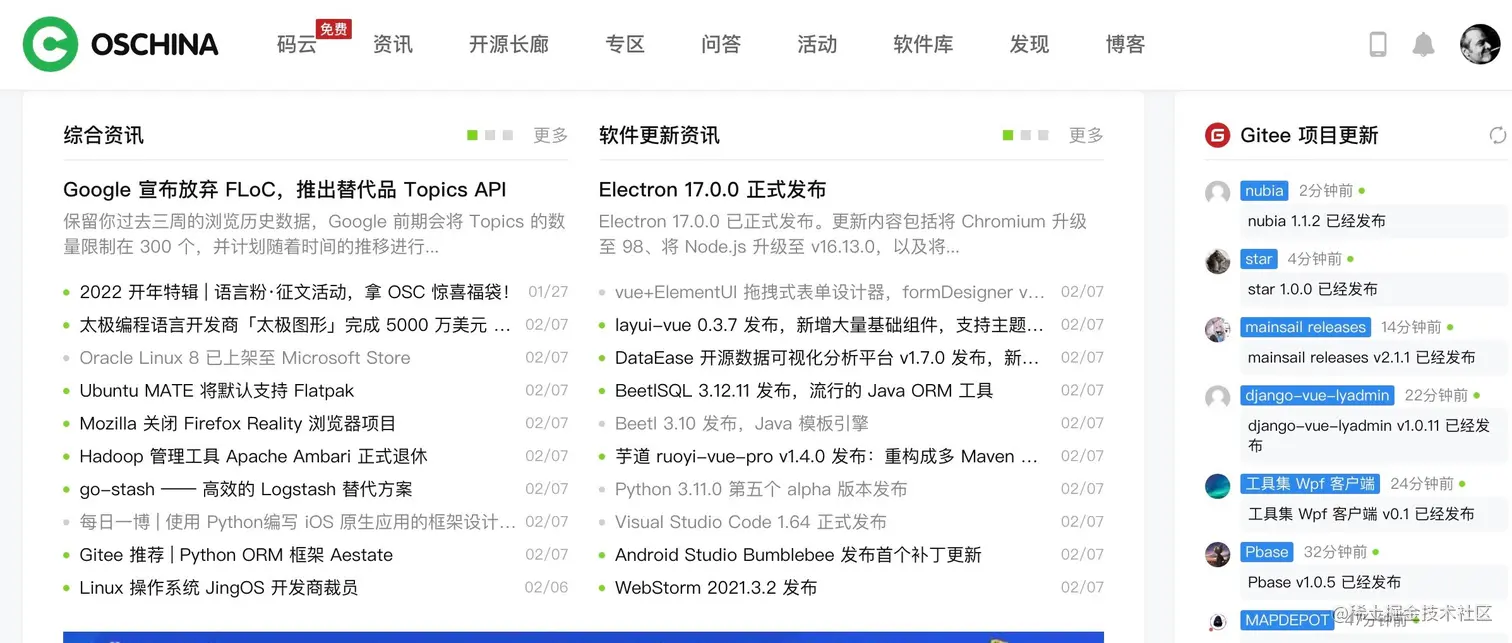The width and height of the screenshot is (1512, 643).
Task: Open go-stash Logstash 替代方案 article
Action: 246,489
